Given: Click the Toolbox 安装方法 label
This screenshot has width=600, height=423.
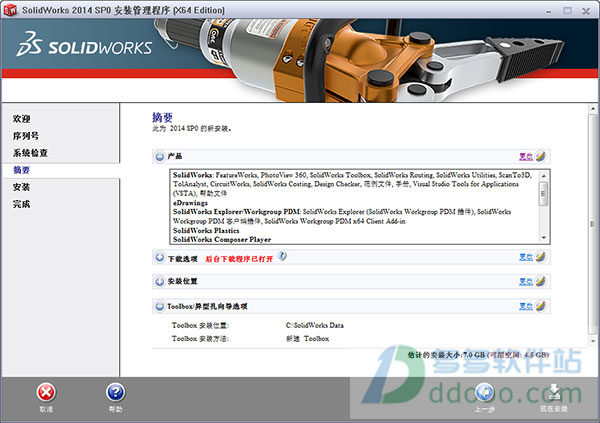Looking at the screenshot, I should [x=200, y=339].
